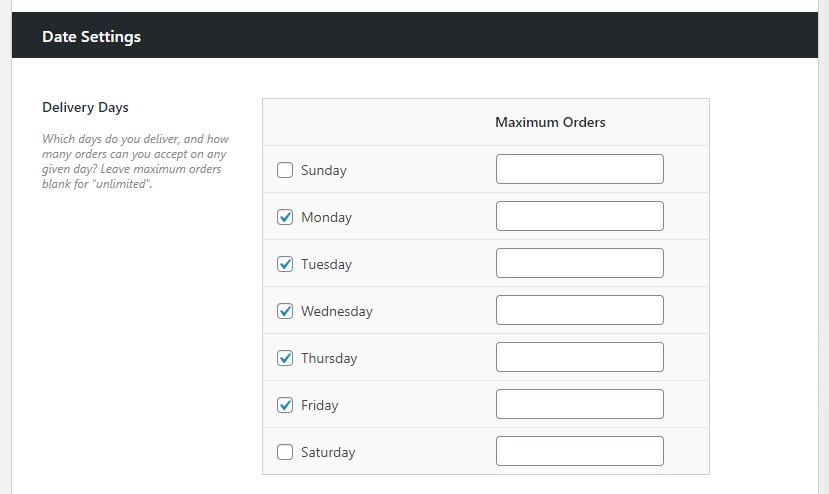Click the Thursday maximum orders input
The height and width of the screenshot is (494, 829).
point(579,357)
